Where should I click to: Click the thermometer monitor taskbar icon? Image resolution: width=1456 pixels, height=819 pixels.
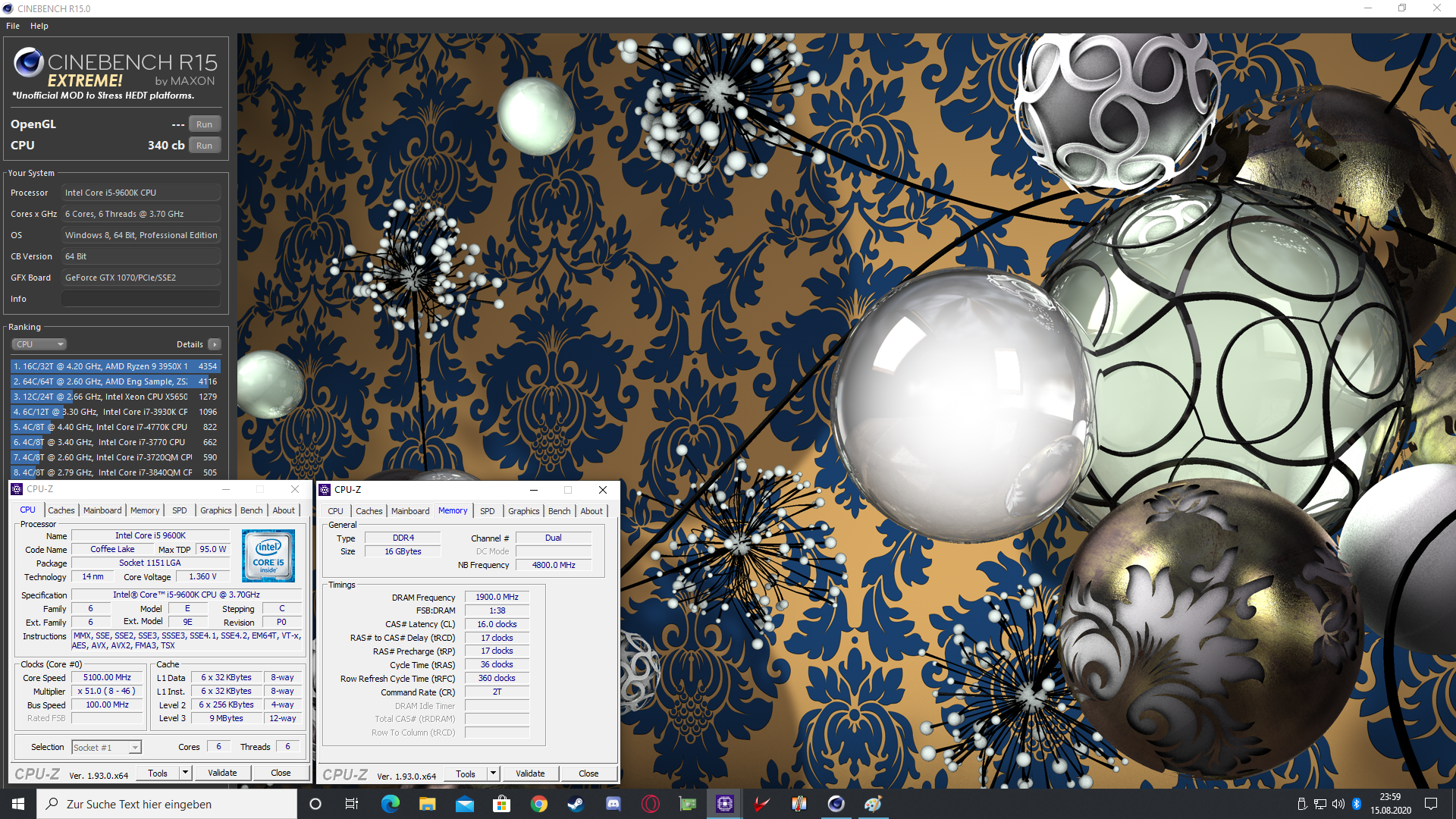pyautogui.click(x=799, y=804)
